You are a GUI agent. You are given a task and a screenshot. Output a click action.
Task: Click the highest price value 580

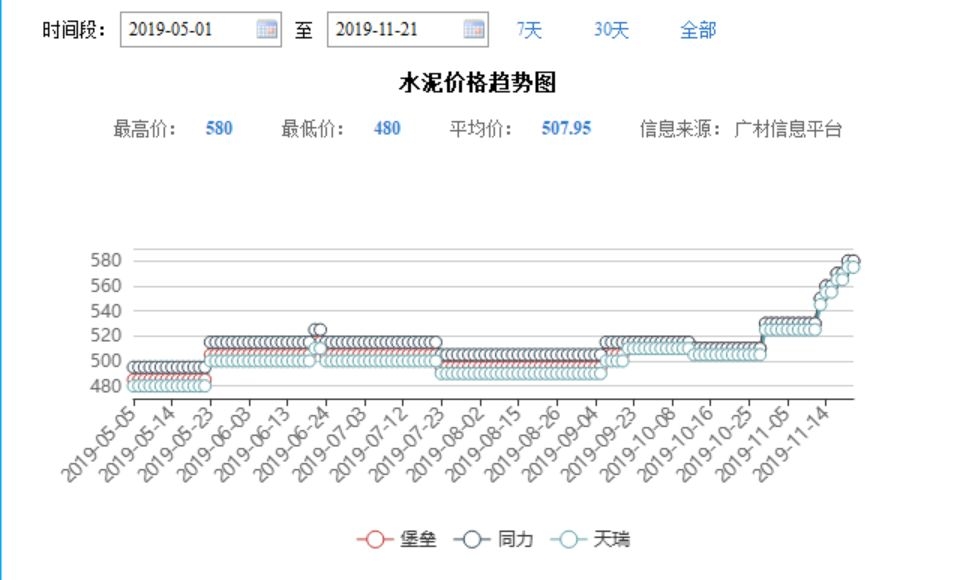(x=219, y=129)
